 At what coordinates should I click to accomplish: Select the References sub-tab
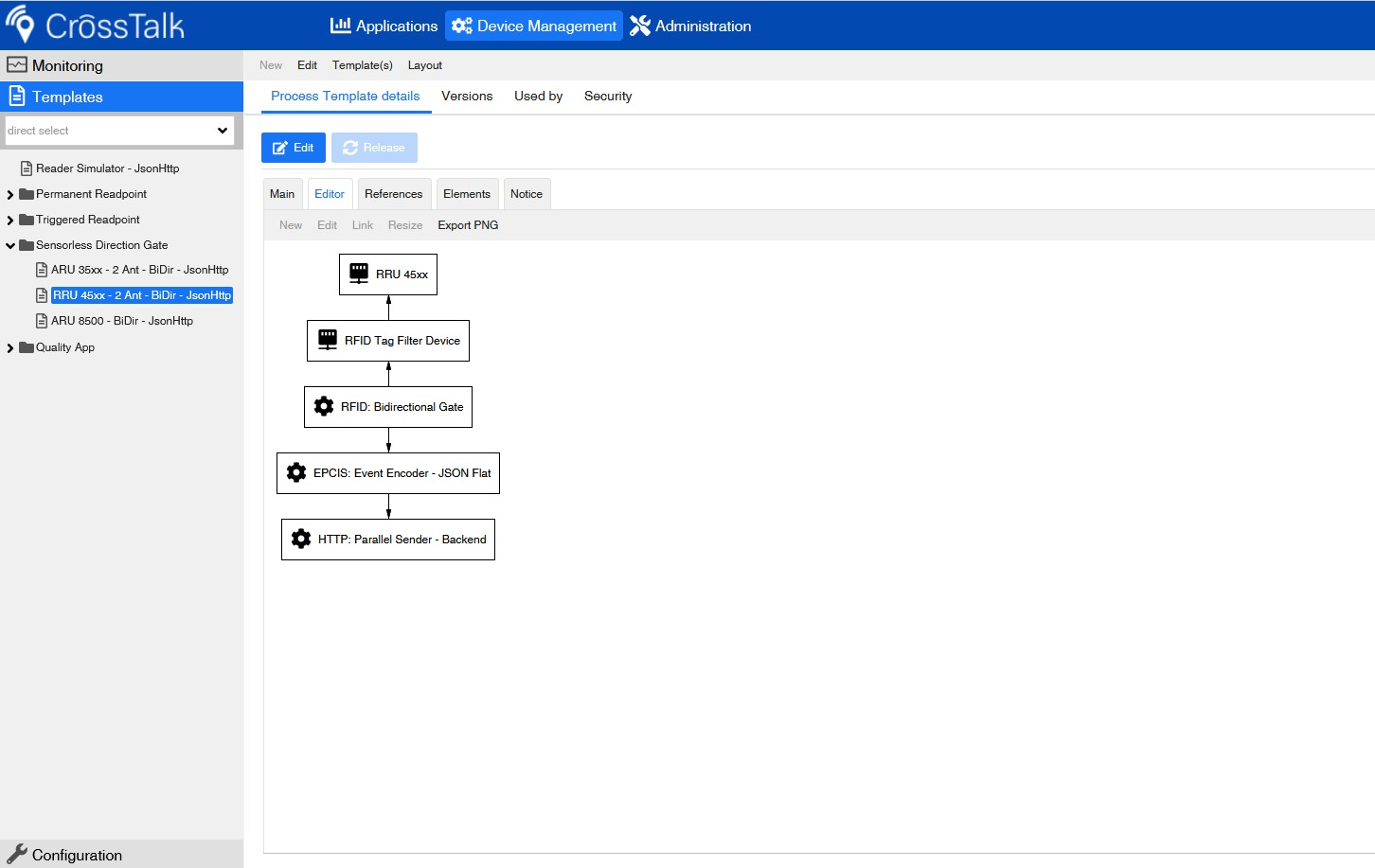click(x=394, y=194)
